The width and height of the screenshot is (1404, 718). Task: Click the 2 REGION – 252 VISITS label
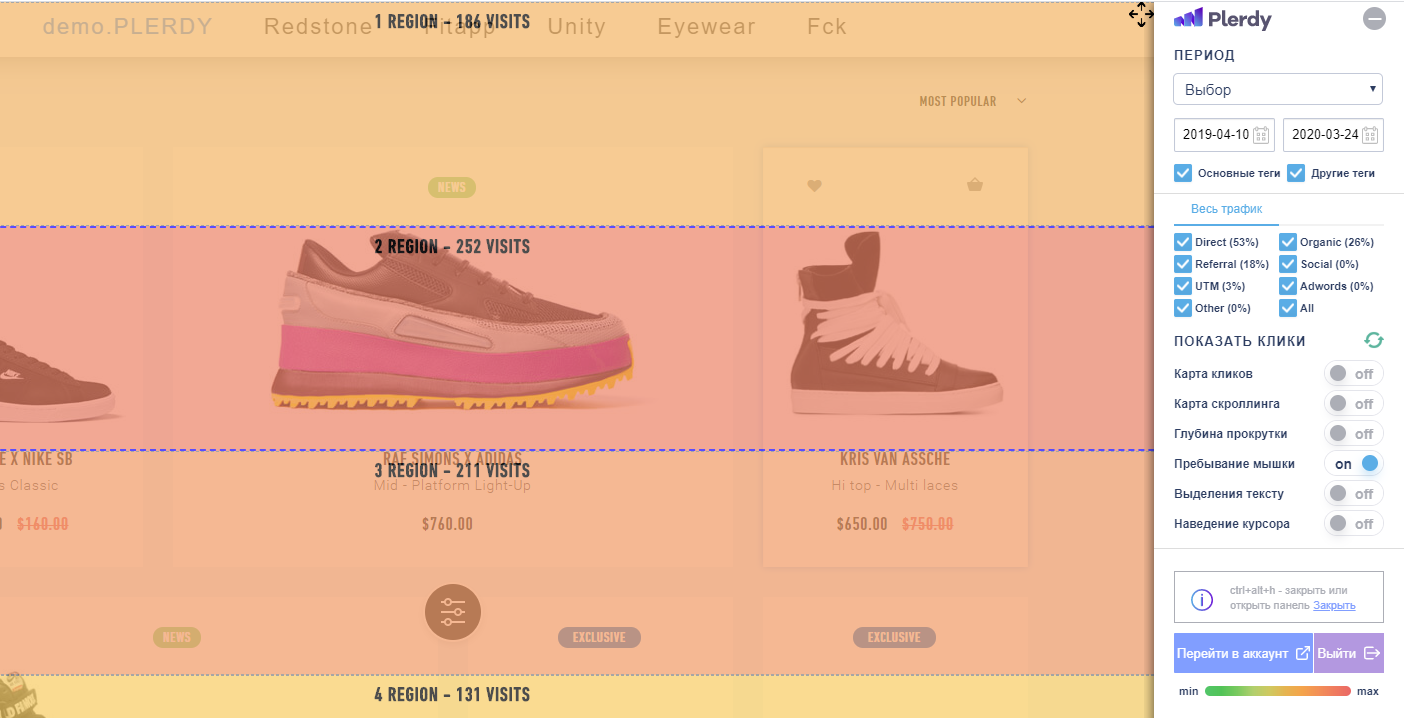click(x=452, y=246)
